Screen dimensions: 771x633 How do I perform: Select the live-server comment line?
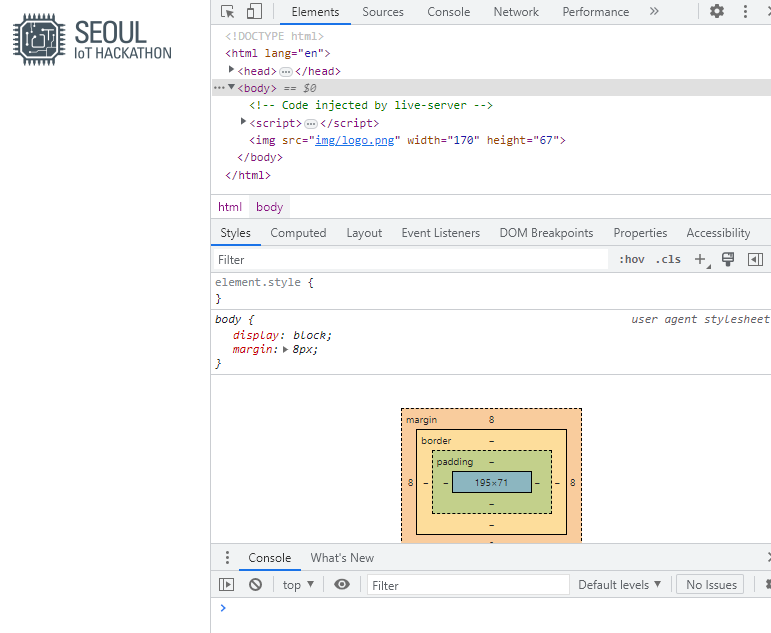(x=371, y=105)
